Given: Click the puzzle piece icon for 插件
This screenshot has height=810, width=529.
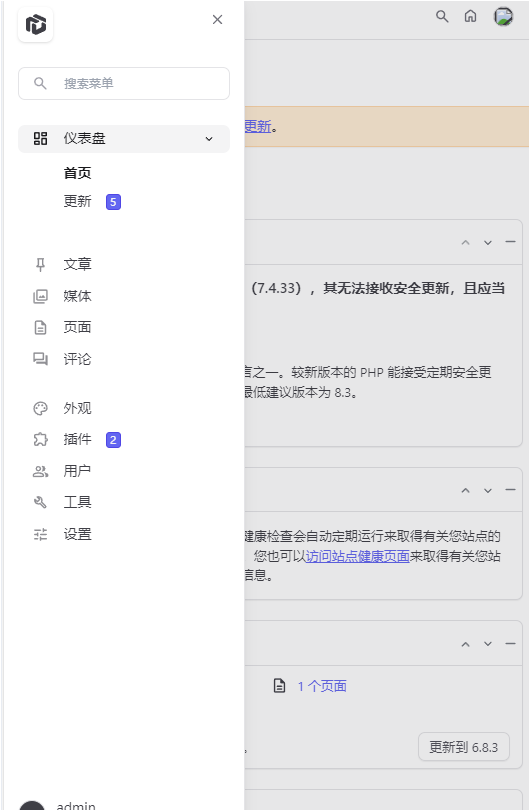Looking at the screenshot, I should coord(40,440).
